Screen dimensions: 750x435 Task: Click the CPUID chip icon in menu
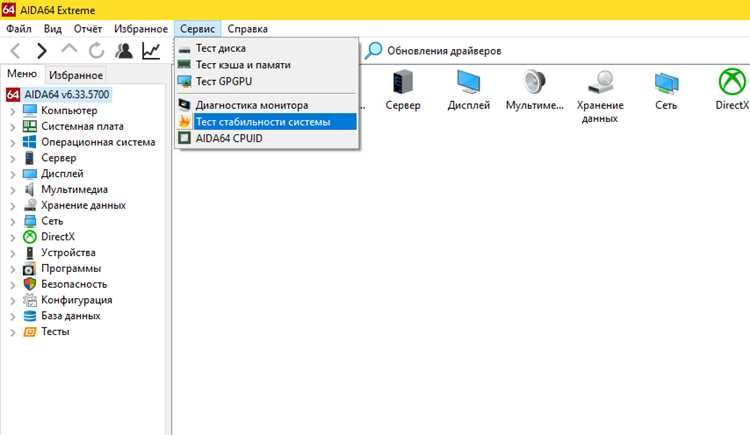184,138
